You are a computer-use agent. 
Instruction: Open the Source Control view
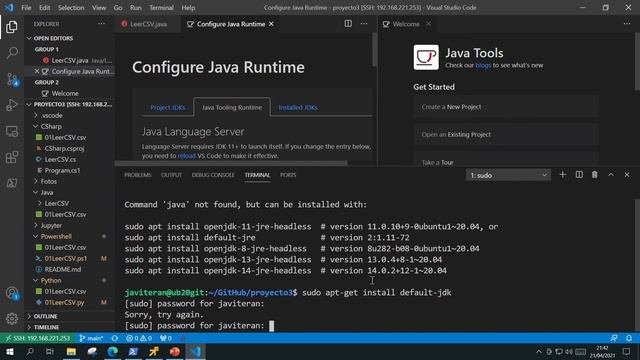pyautogui.click(x=12, y=79)
